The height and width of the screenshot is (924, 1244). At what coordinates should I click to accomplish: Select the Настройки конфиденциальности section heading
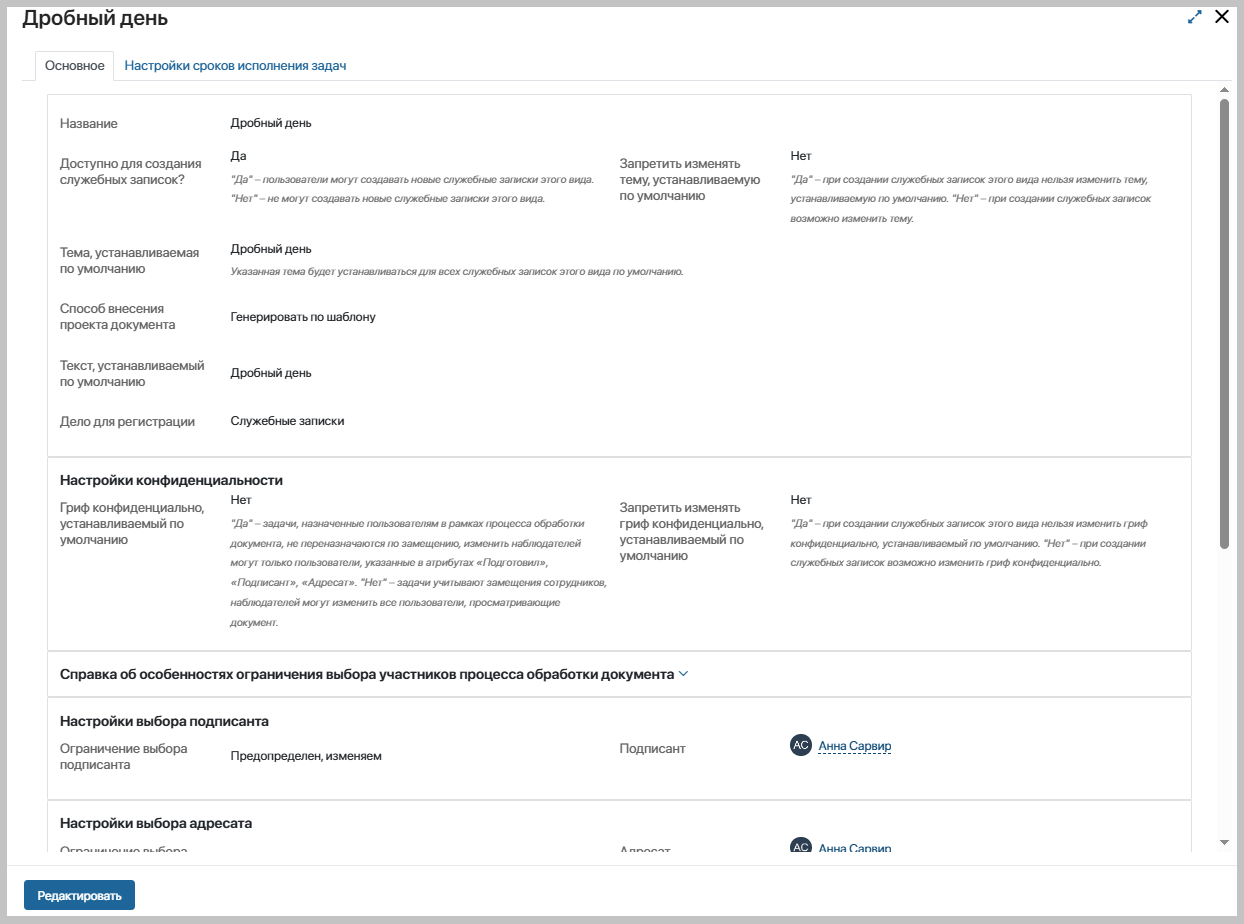point(171,480)
